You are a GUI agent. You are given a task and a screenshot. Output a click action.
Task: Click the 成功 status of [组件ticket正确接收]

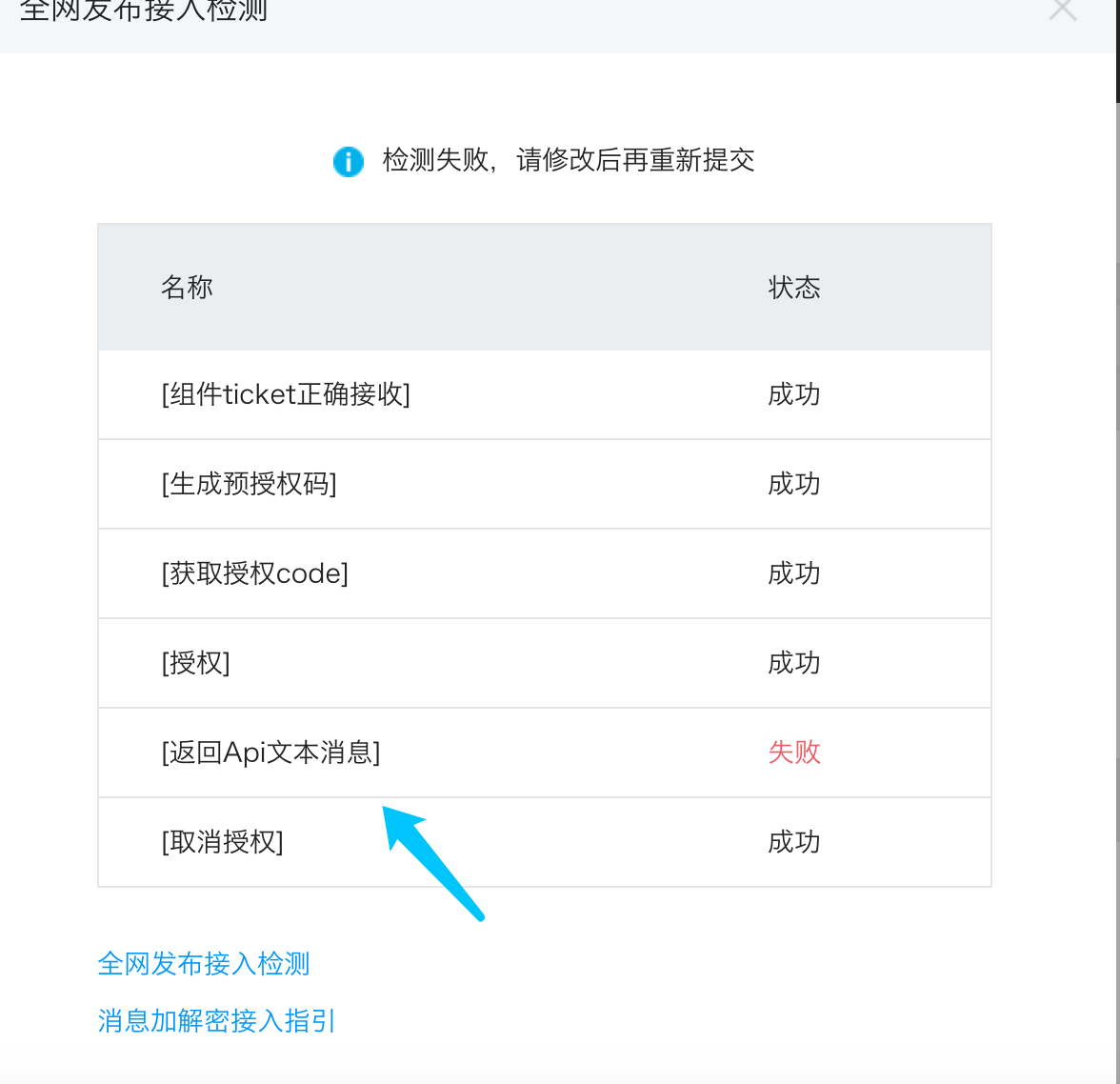coord(794,394)
